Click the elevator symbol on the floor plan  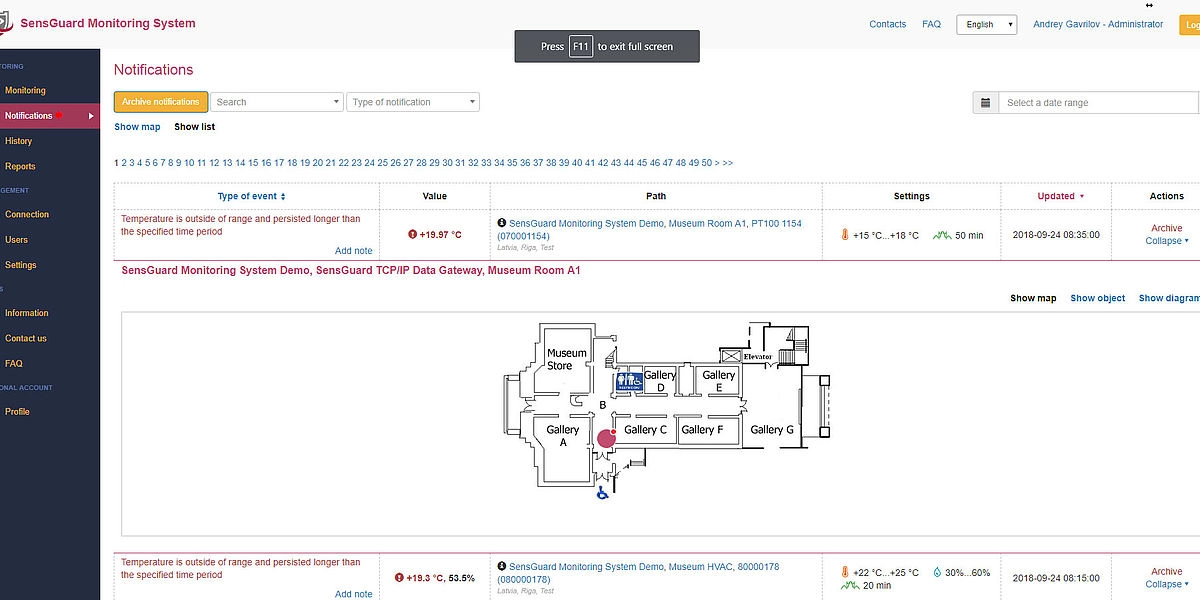tap(731, 356)
